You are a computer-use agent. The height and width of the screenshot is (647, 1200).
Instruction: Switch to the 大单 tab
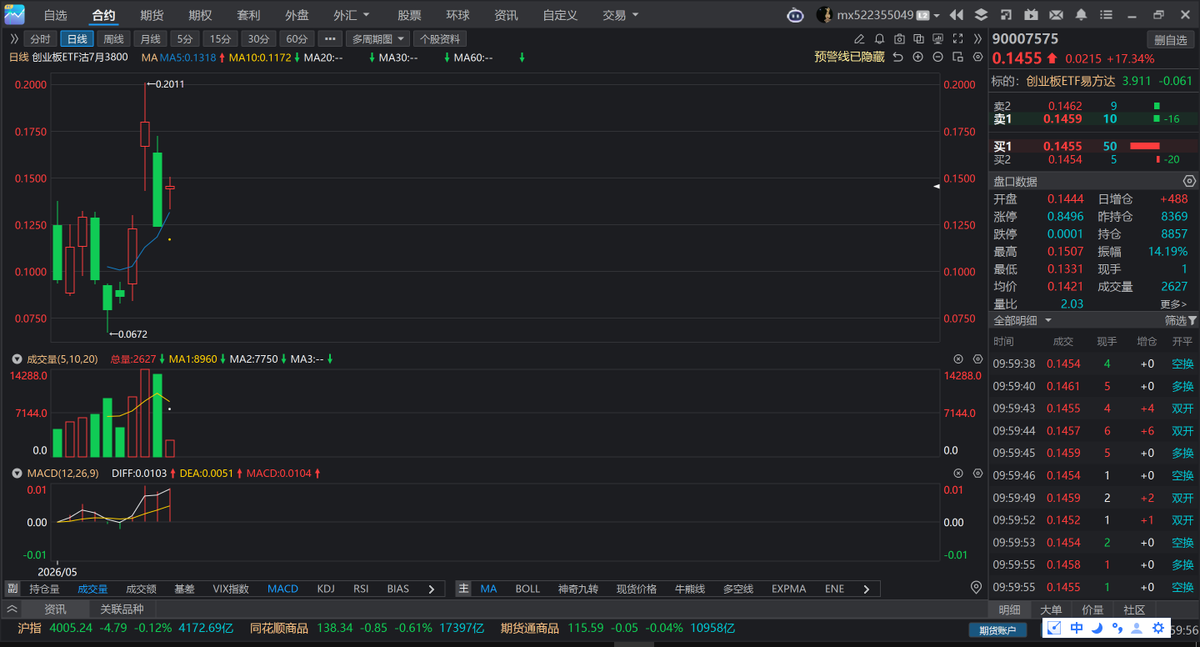pos(1051,609)
